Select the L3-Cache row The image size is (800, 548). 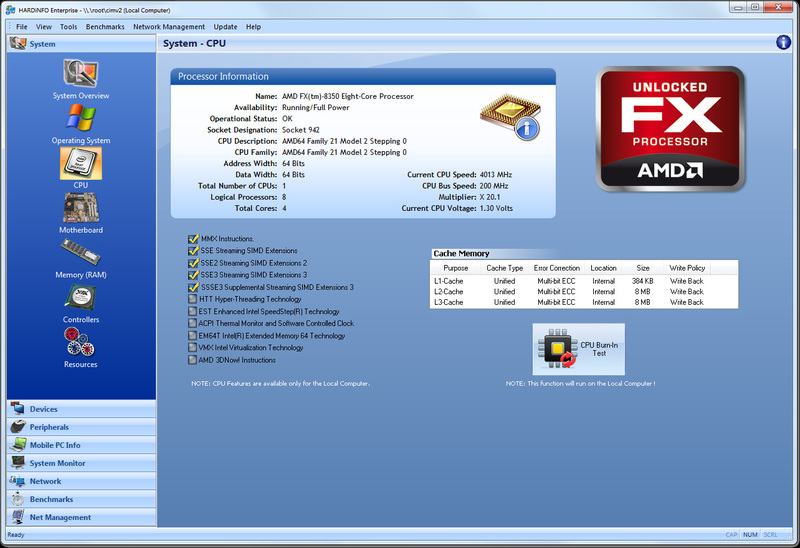584,303
